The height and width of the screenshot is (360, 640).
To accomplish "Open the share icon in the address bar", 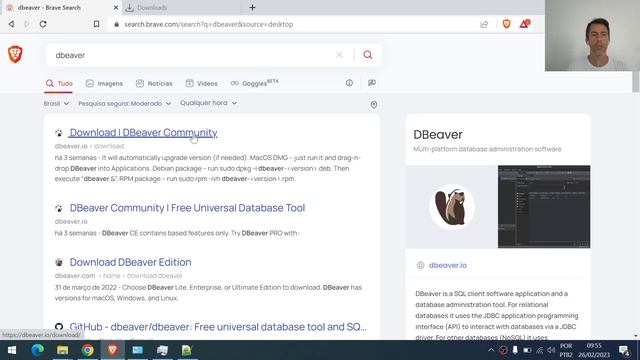I will coord(484,24).
